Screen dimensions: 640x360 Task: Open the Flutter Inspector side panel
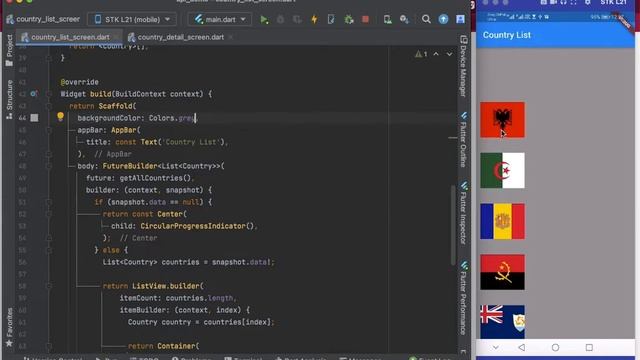click(463, 213)
